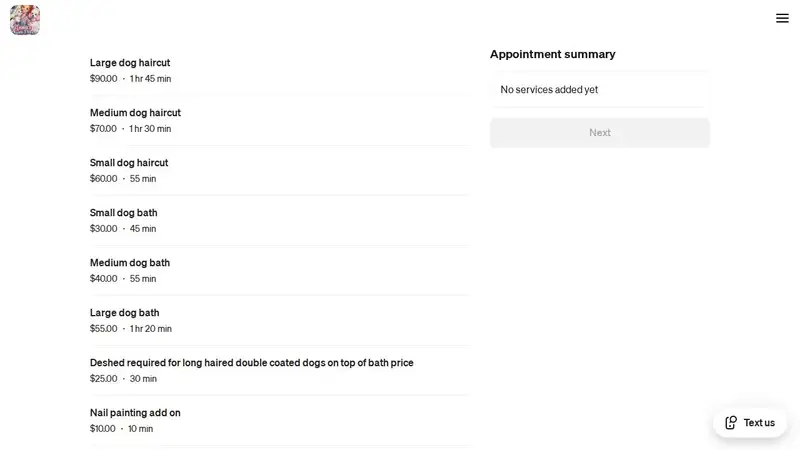Pick Medium dog bath service
Screen dimensions: 800x450
coord(280,270)
